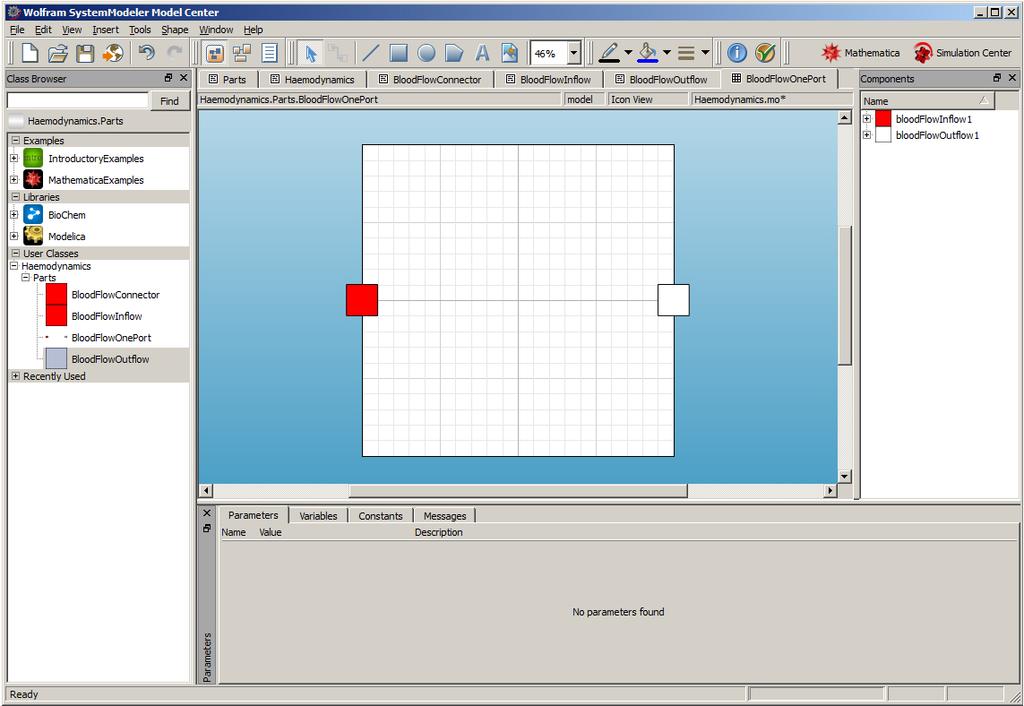Open the Shape menu
This screenshot has height=706, width=1024.
(x=174, y=29)
